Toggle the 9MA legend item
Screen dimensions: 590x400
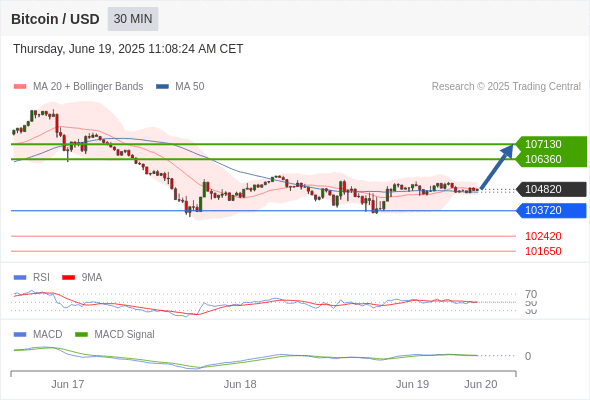[x=82, y=277]
